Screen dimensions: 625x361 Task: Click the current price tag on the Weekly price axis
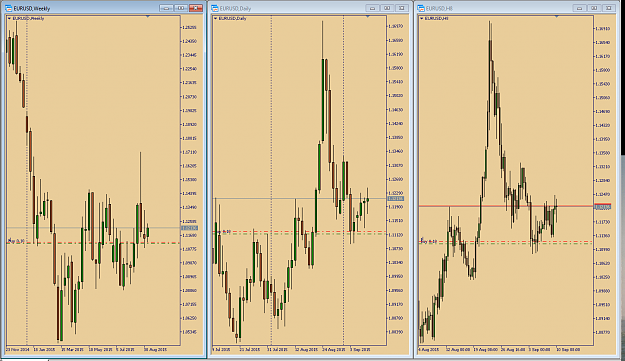tap(189, 228)
